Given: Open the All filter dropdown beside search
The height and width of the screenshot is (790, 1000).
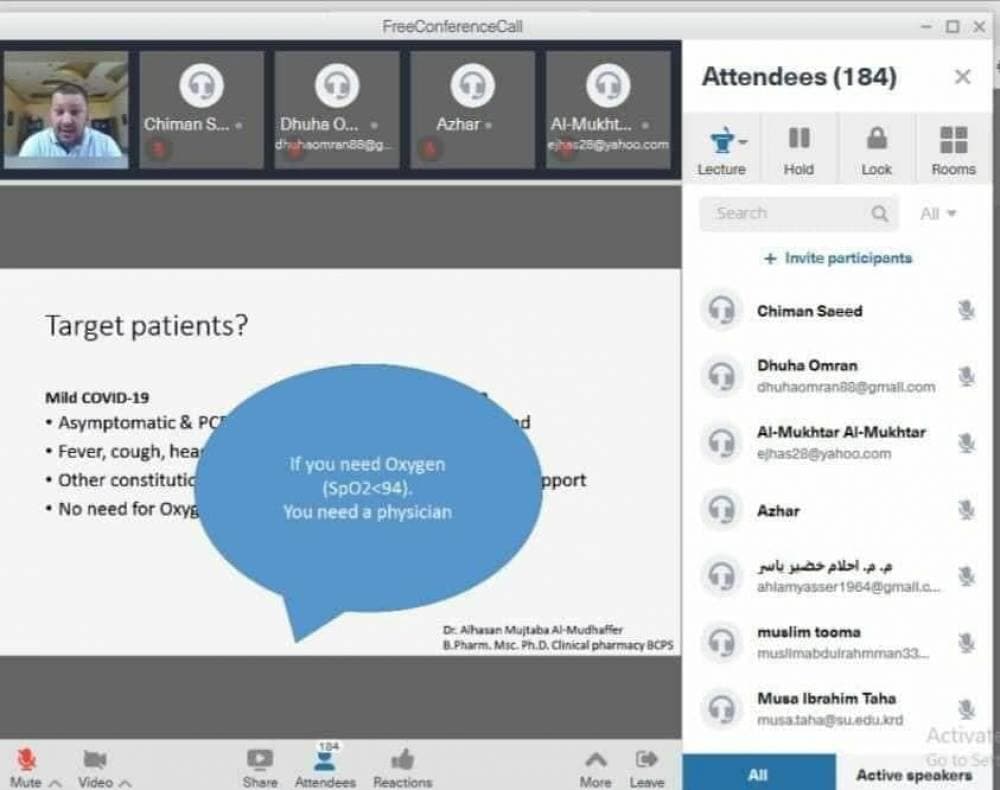Looking at the screenshot, I should [938, 213].
